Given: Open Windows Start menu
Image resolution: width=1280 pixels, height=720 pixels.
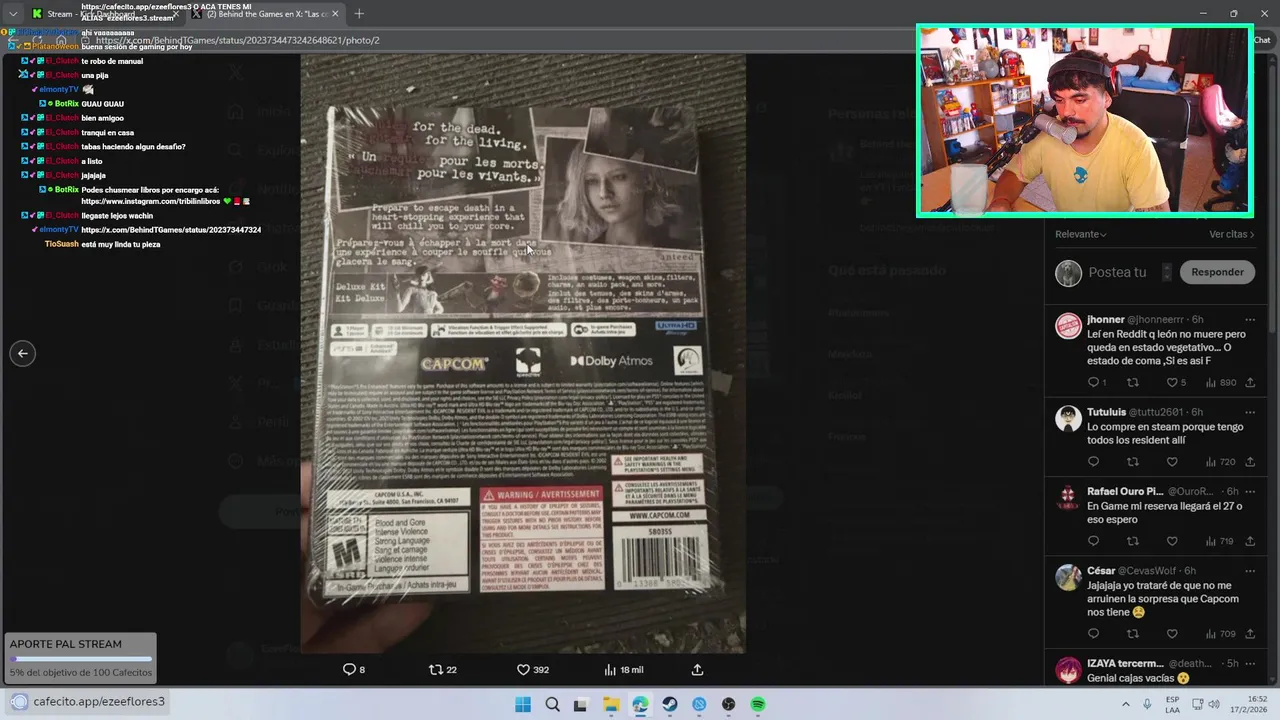Looking at the screenshot, I should pos(523,705).
